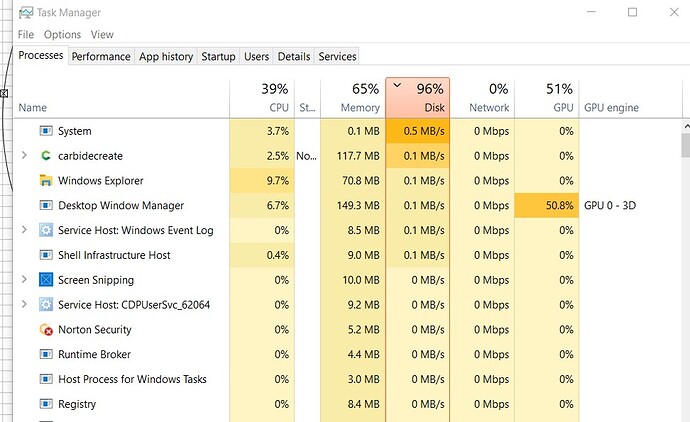Sort by the GPU column header
690x422 pixels.
(547, 98)
